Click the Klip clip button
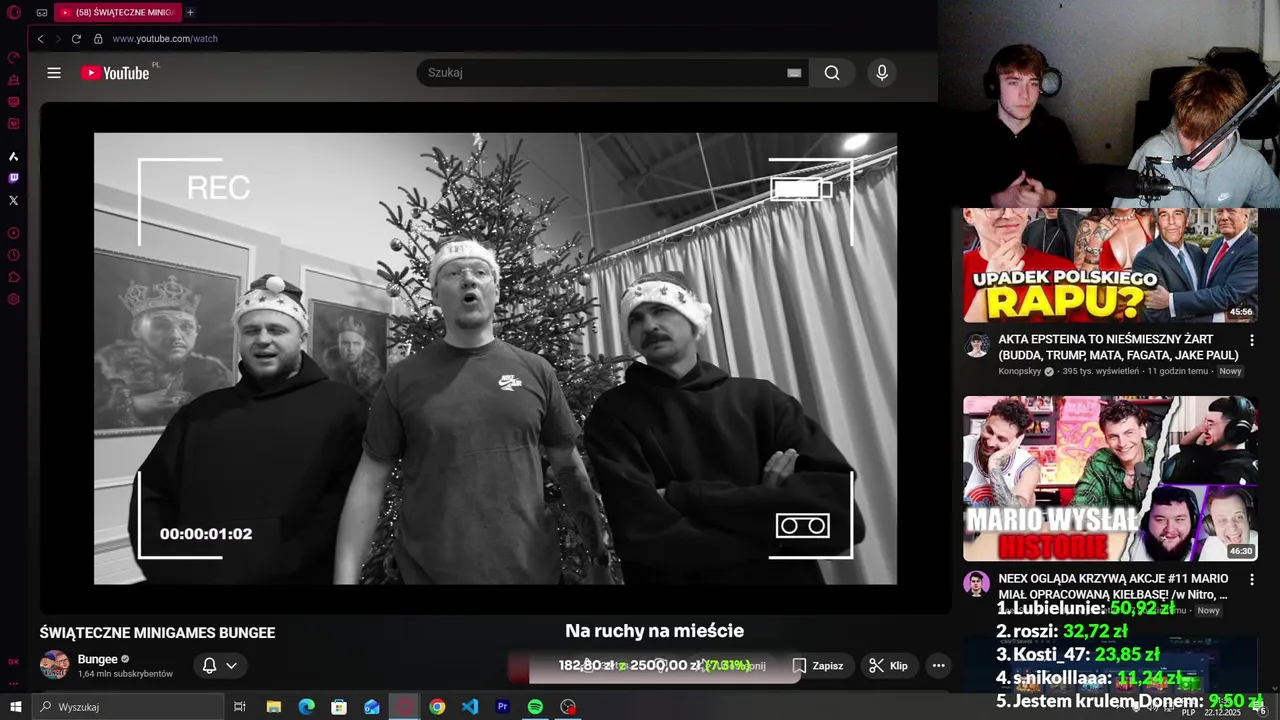Image resolution: width=1280 pixels, height=720 pixels. pyautogui.click(x=888, y=665)
